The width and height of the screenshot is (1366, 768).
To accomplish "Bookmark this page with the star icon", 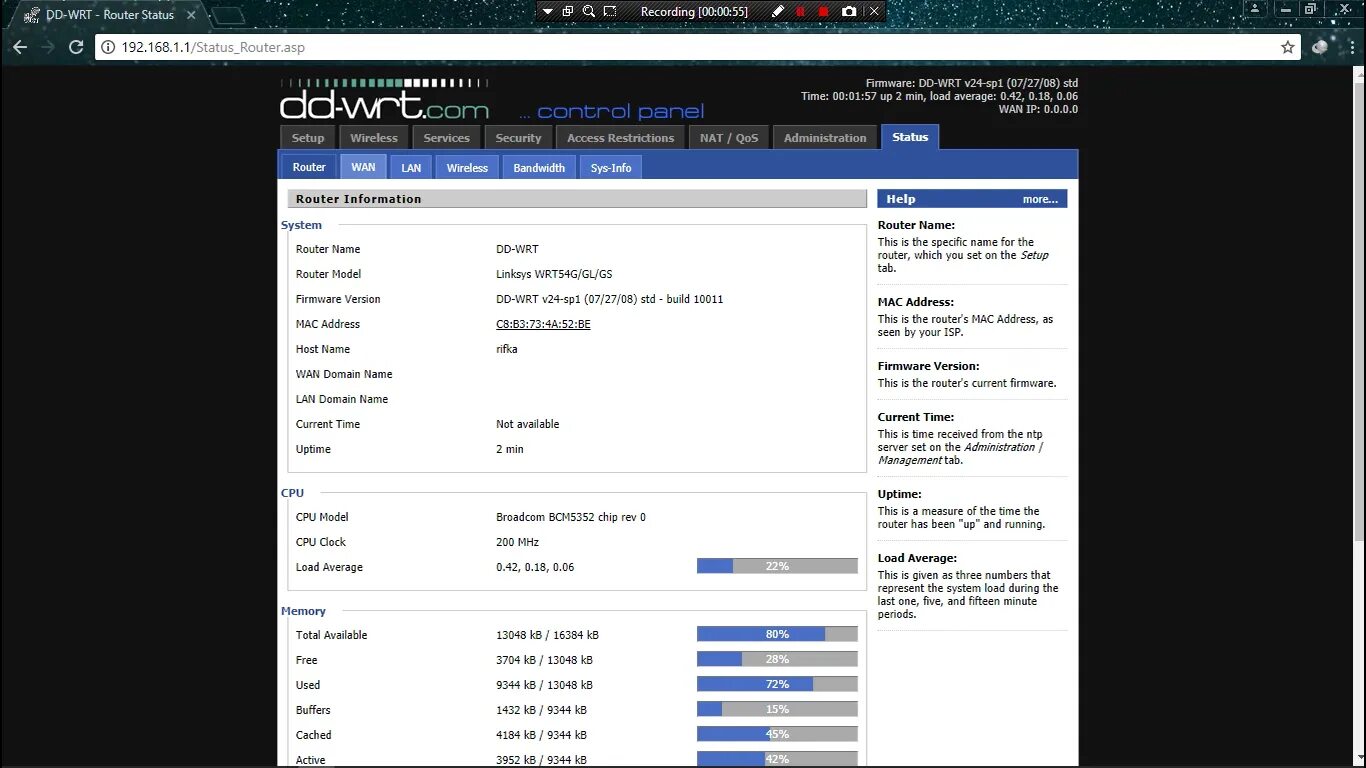I will click(1288, 47).
